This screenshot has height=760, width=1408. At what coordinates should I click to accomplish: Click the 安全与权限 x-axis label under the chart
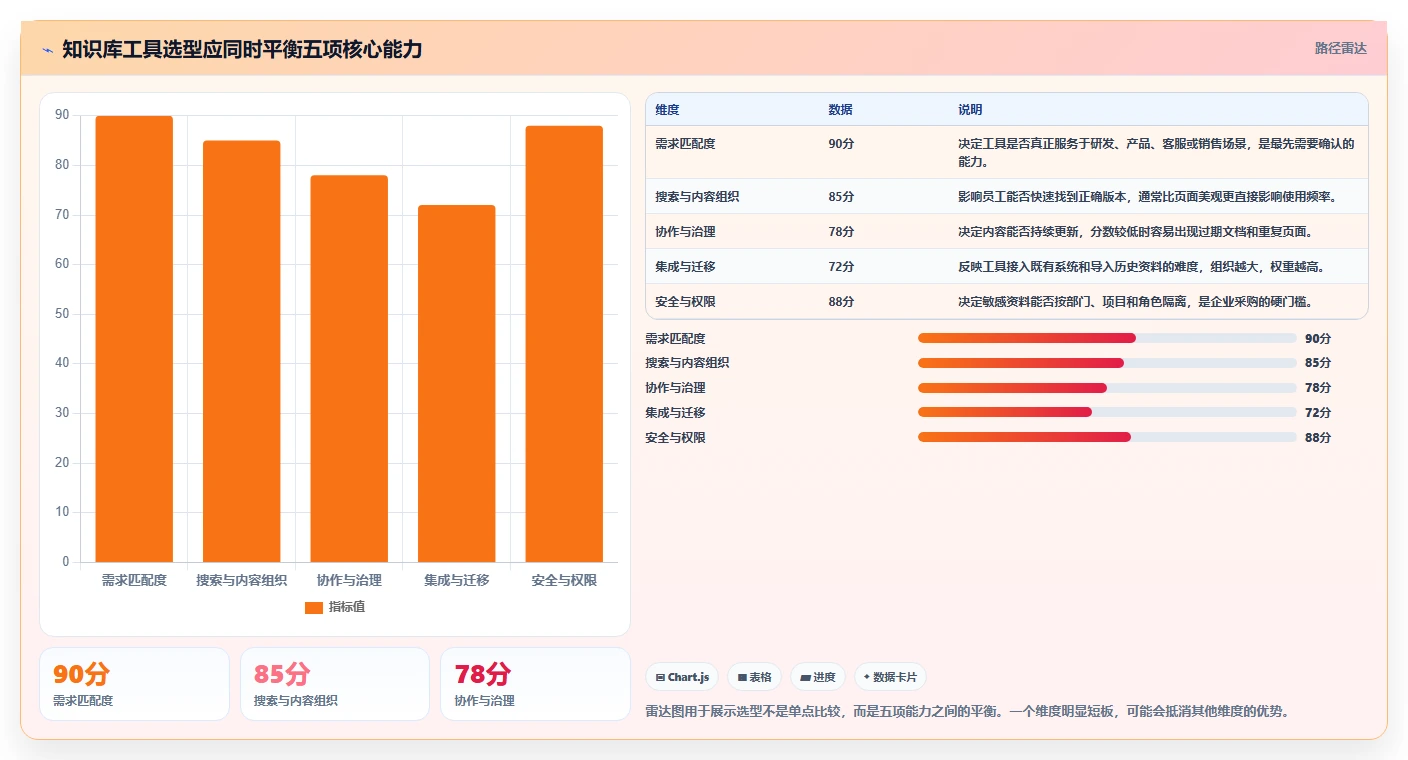tap(564, 580)
